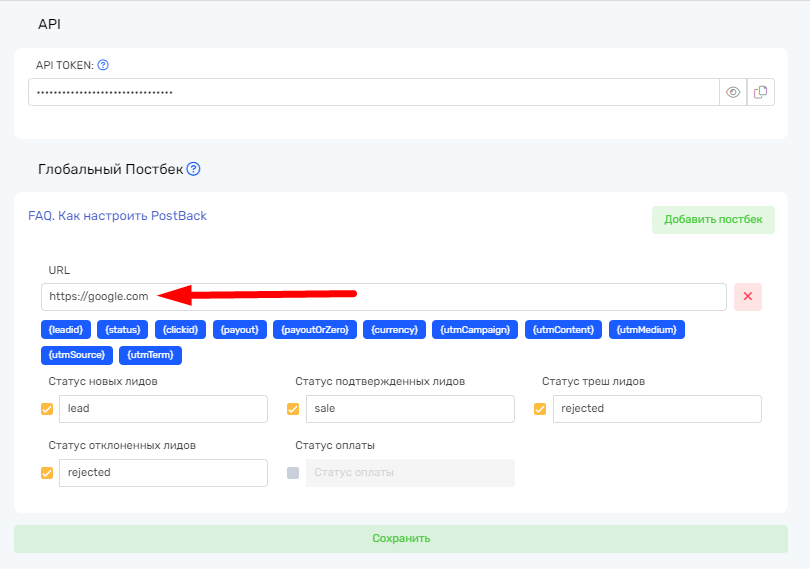Add the {currency} macro tag
This screenshot has height=569, width=810.
click(395, 329)
